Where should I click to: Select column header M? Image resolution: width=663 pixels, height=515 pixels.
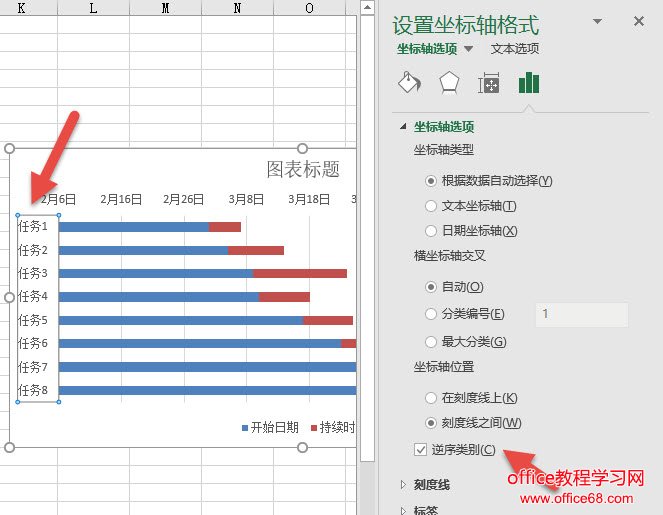165,8
